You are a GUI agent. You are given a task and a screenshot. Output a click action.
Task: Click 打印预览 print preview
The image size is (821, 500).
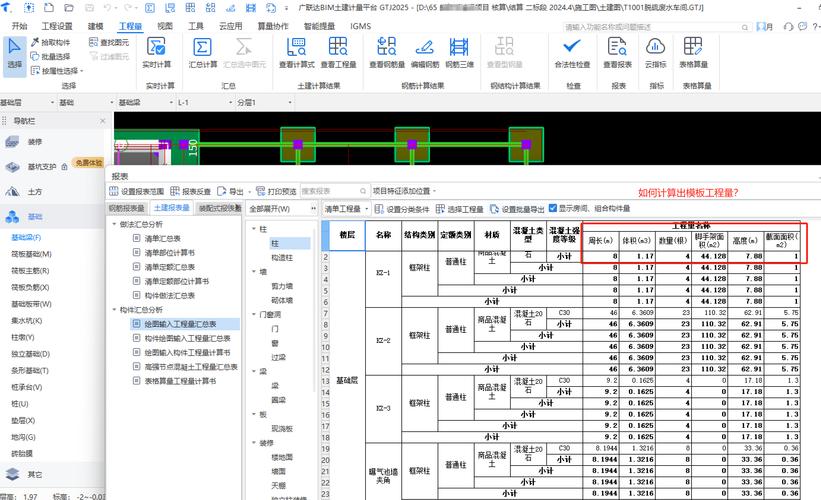click(x=276, y=191)
